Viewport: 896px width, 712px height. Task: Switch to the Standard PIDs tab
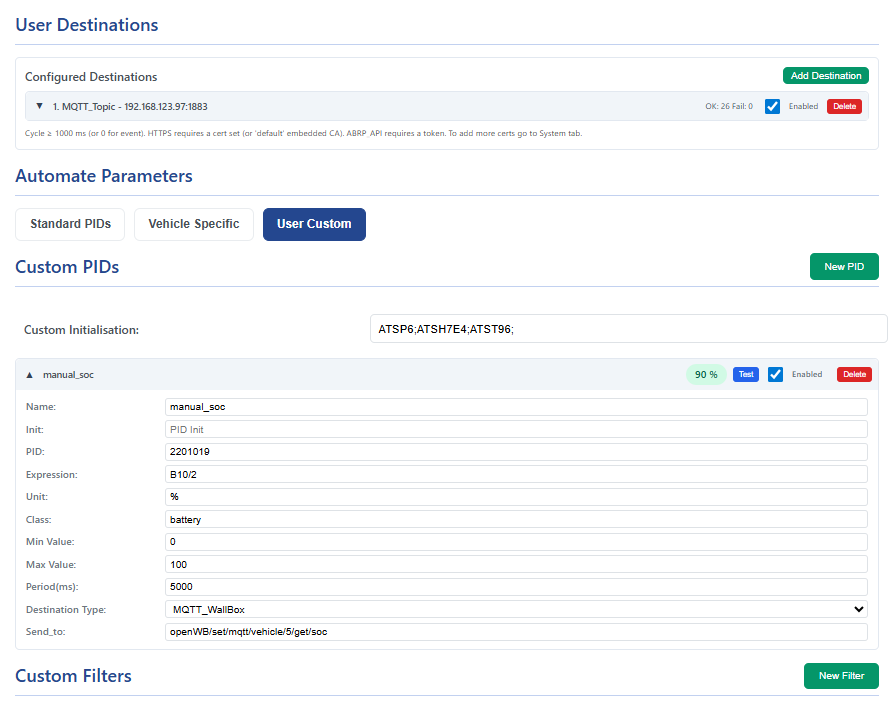click(x=69, y=224)
